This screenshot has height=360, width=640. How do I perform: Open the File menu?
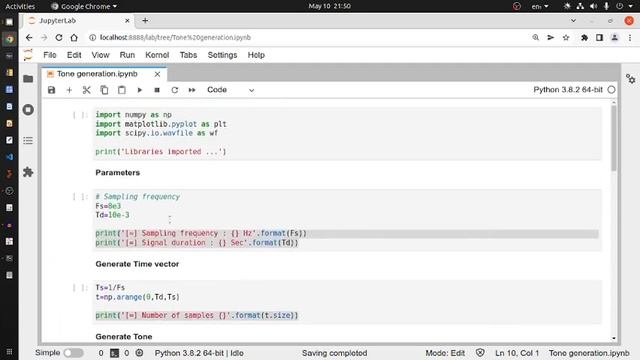coord(50,55)
